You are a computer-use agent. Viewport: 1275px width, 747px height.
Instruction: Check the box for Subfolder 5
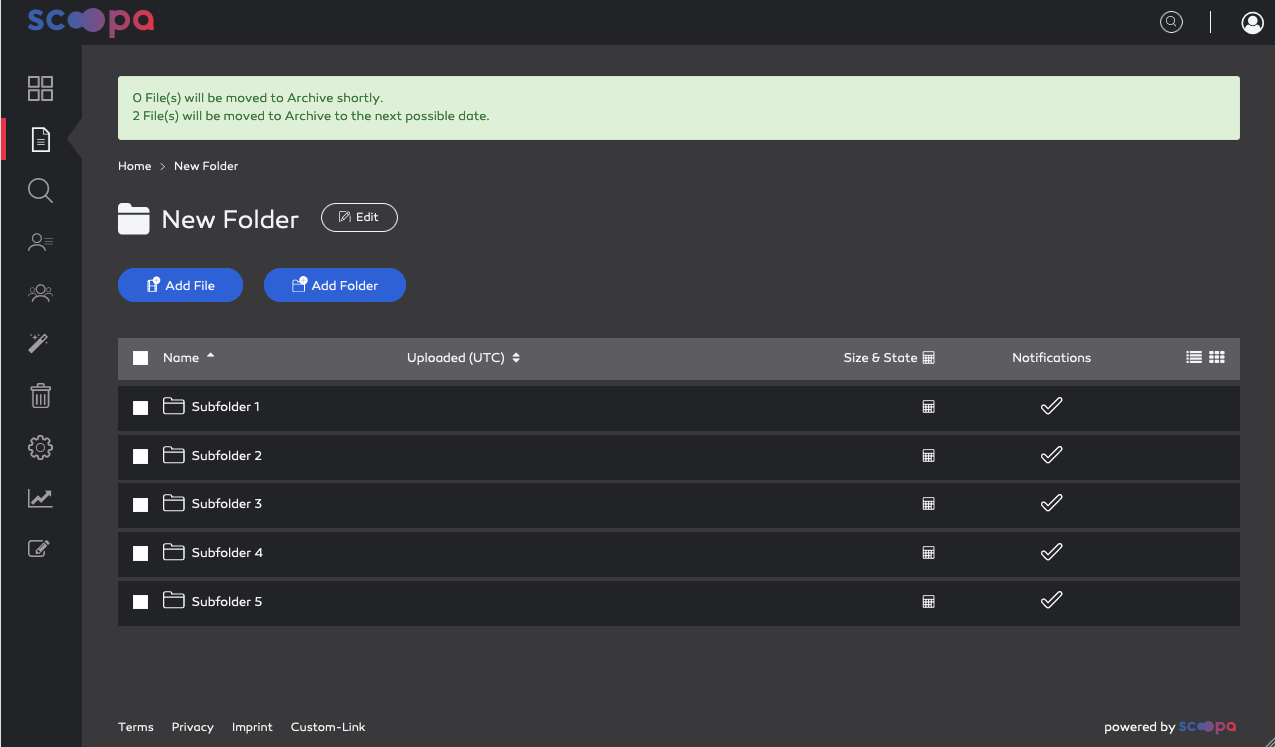141,602
